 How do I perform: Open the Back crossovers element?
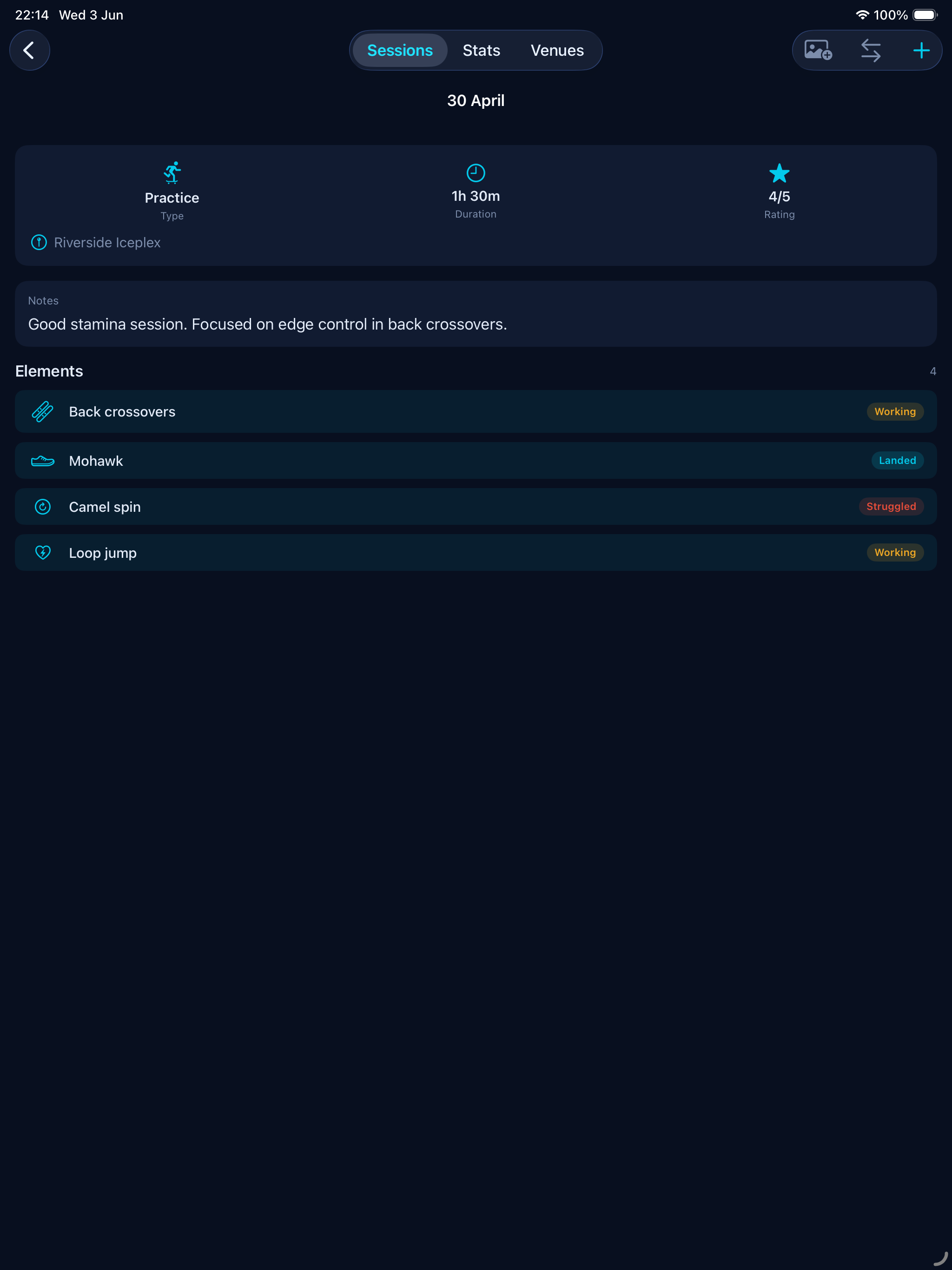(476, 412)
